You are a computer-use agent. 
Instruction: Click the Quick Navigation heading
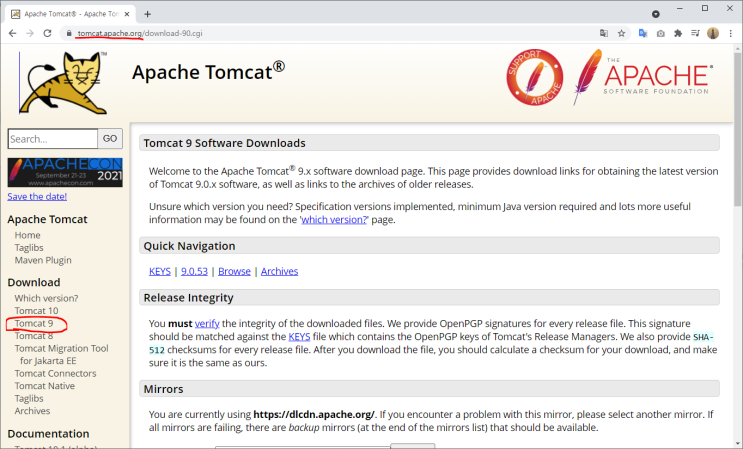[190, 246]
